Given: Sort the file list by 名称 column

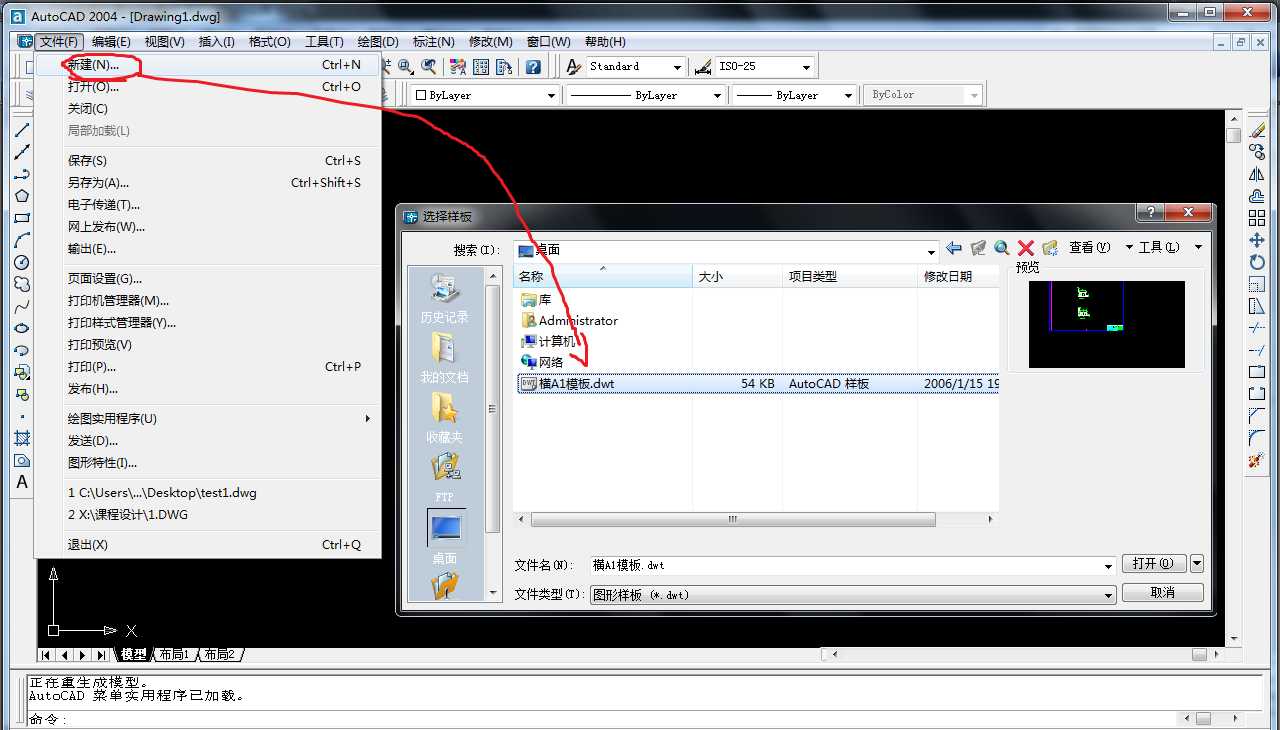Looking at the screenshot, I should [x=603, y=276].
